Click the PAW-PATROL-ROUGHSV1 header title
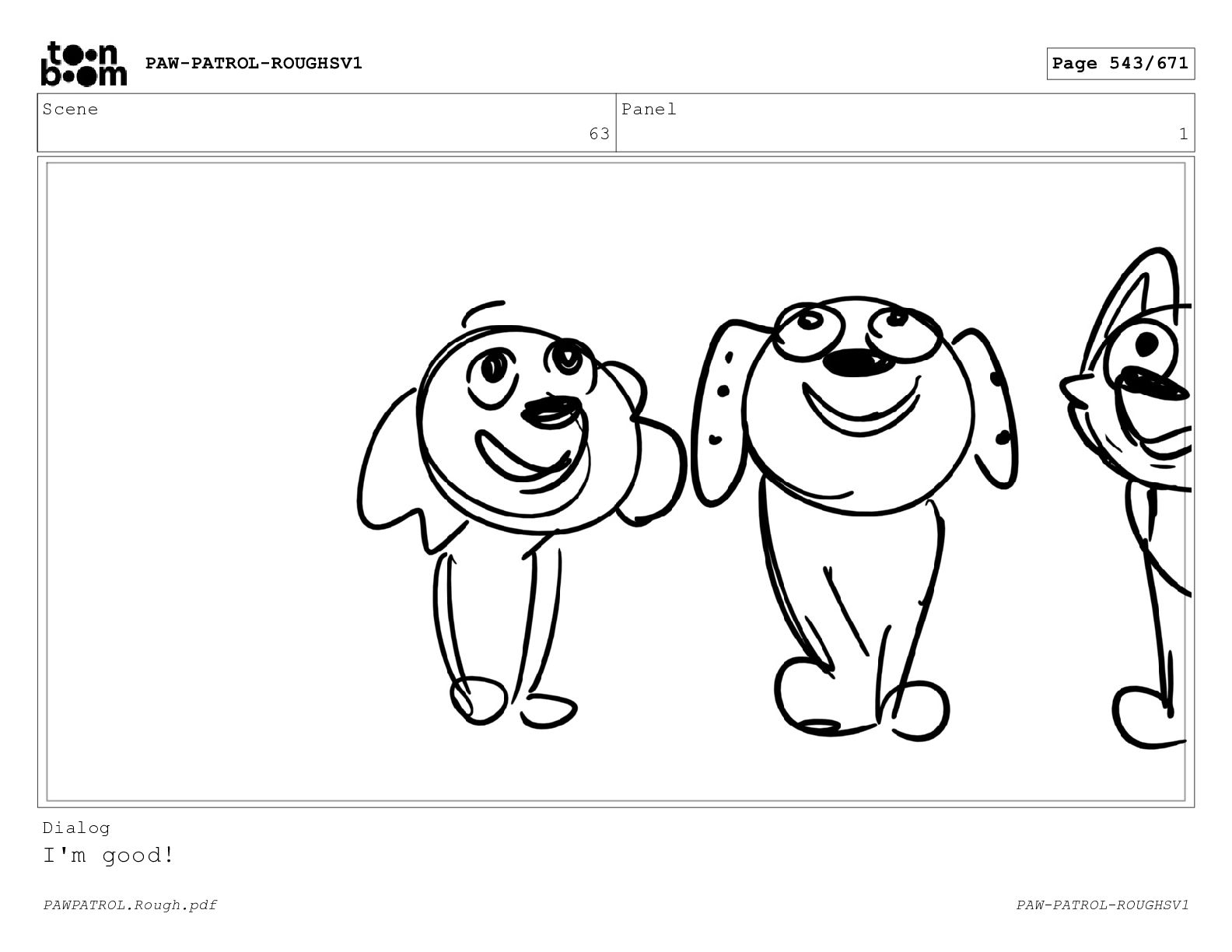This screenshot has height=952, width=1232. (254, 63)
